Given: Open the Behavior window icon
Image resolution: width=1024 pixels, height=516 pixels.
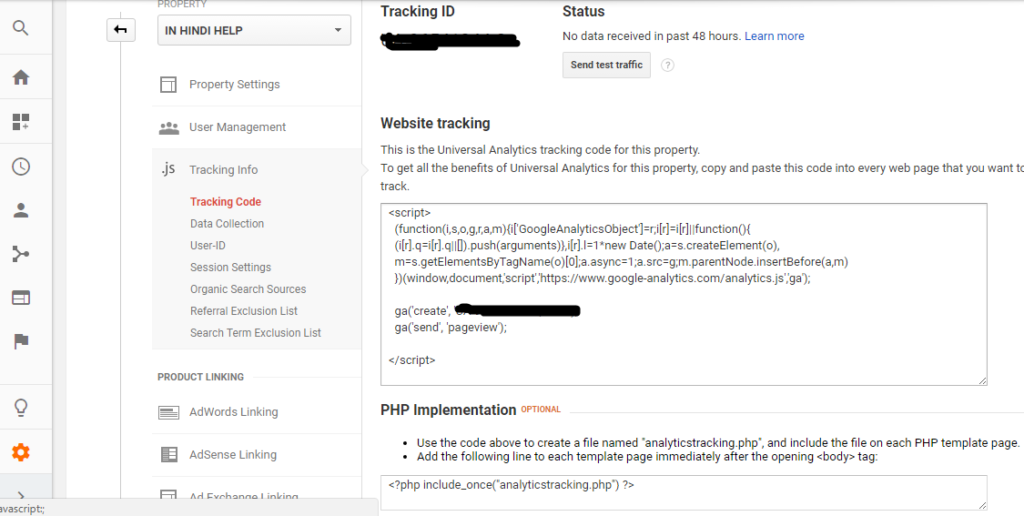Looking at the screenshot, I should coord(21,298).
